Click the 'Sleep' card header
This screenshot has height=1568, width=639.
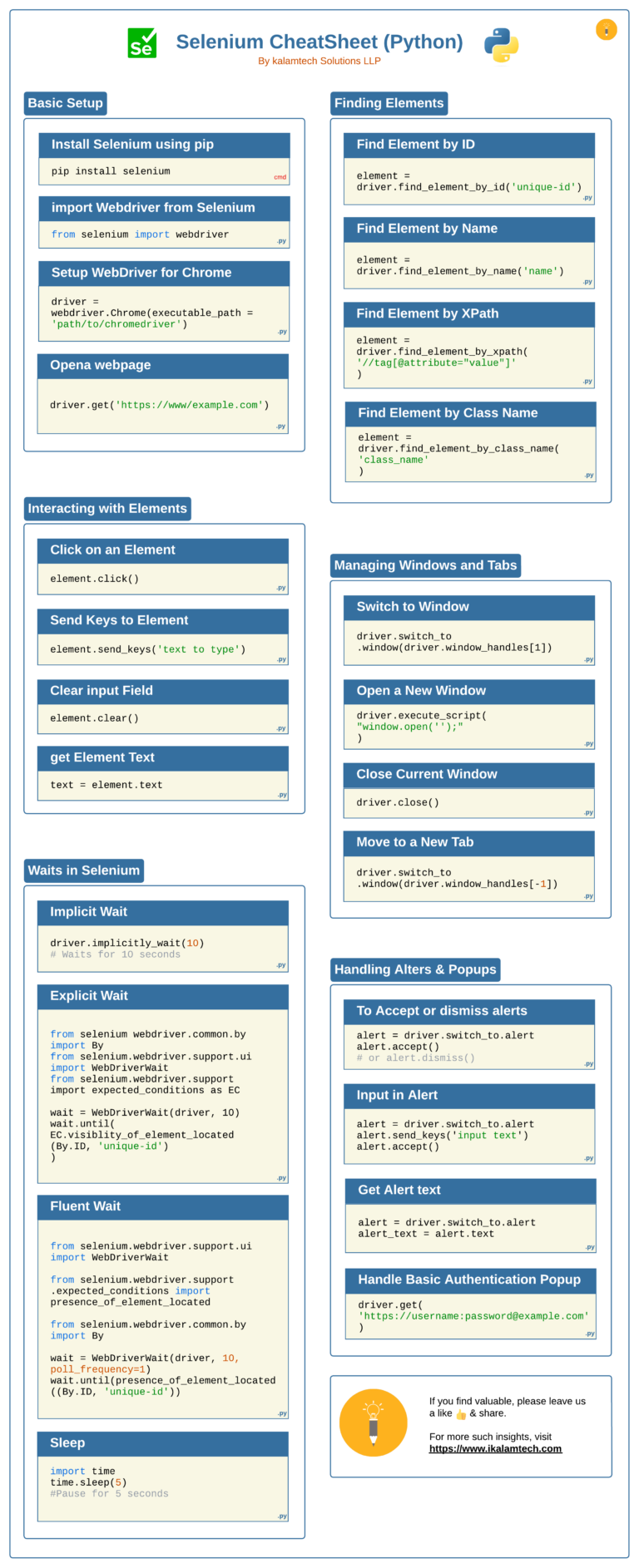coord(163,1444)
